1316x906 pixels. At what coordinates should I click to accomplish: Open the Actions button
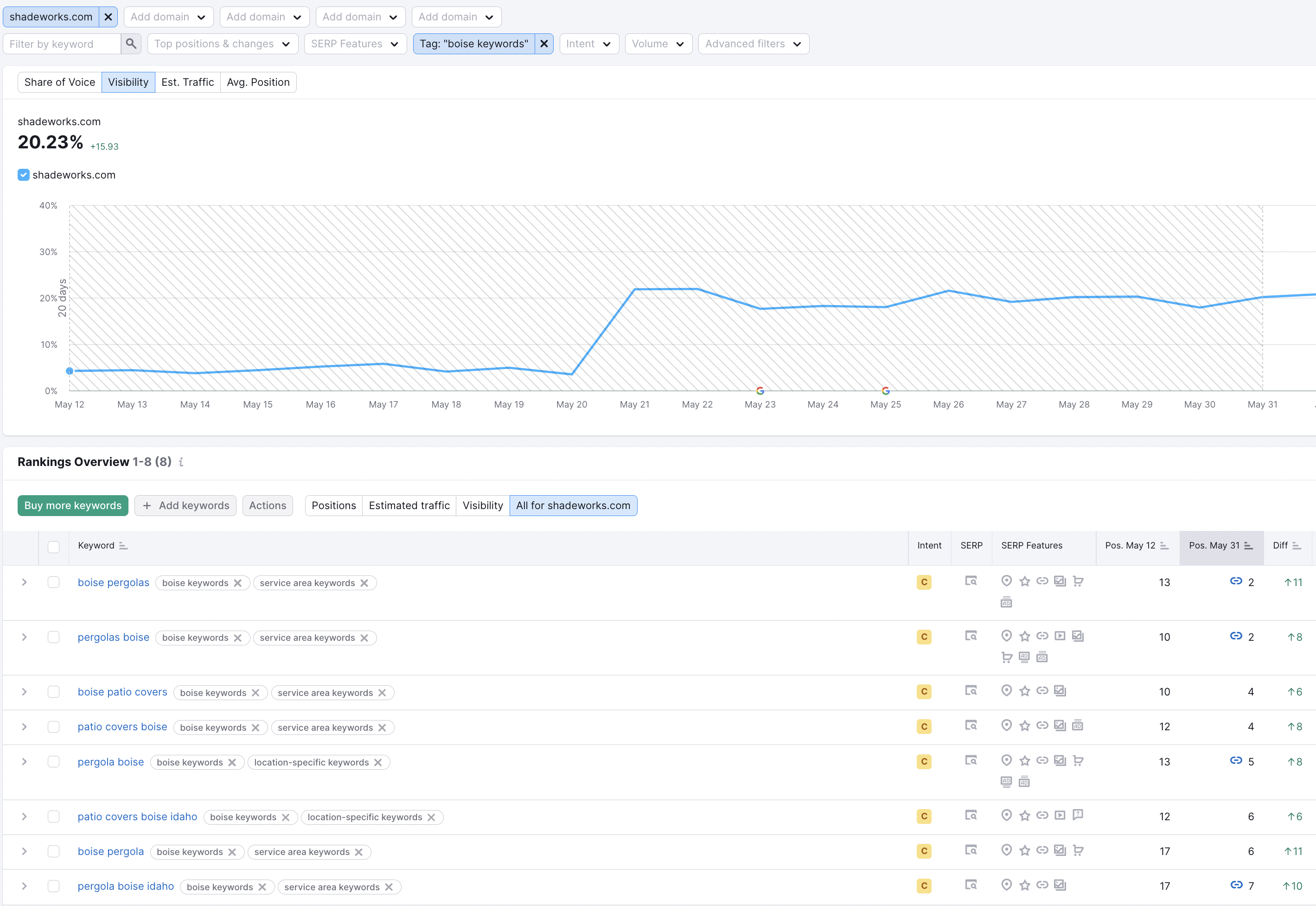[268, 506]
